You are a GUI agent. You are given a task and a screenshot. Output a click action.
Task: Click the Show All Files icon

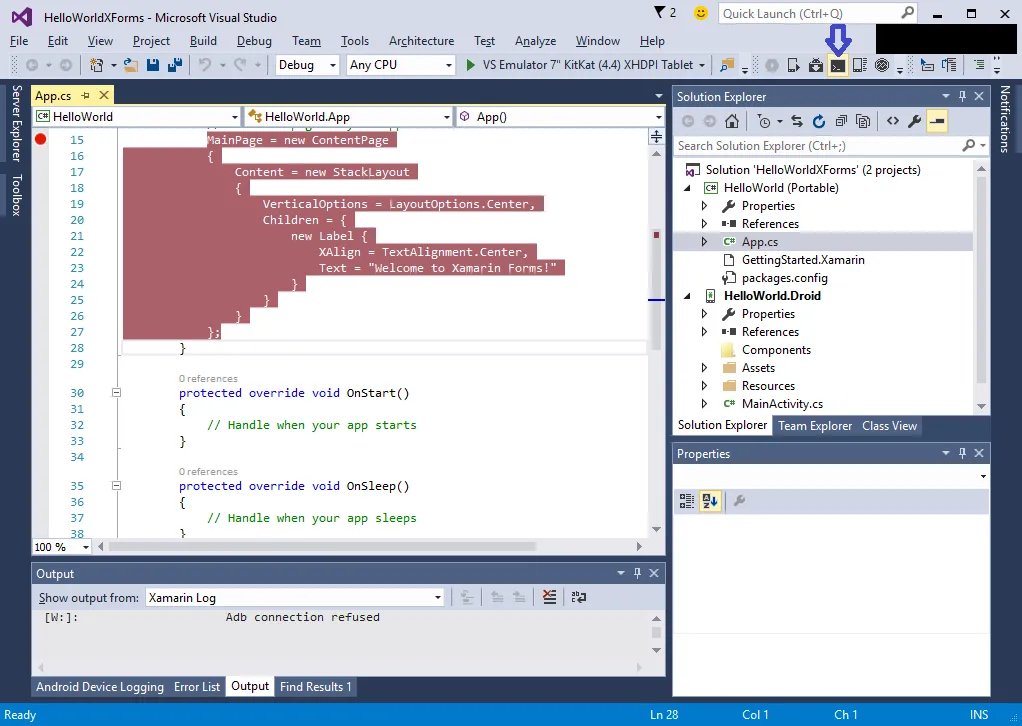863,121
